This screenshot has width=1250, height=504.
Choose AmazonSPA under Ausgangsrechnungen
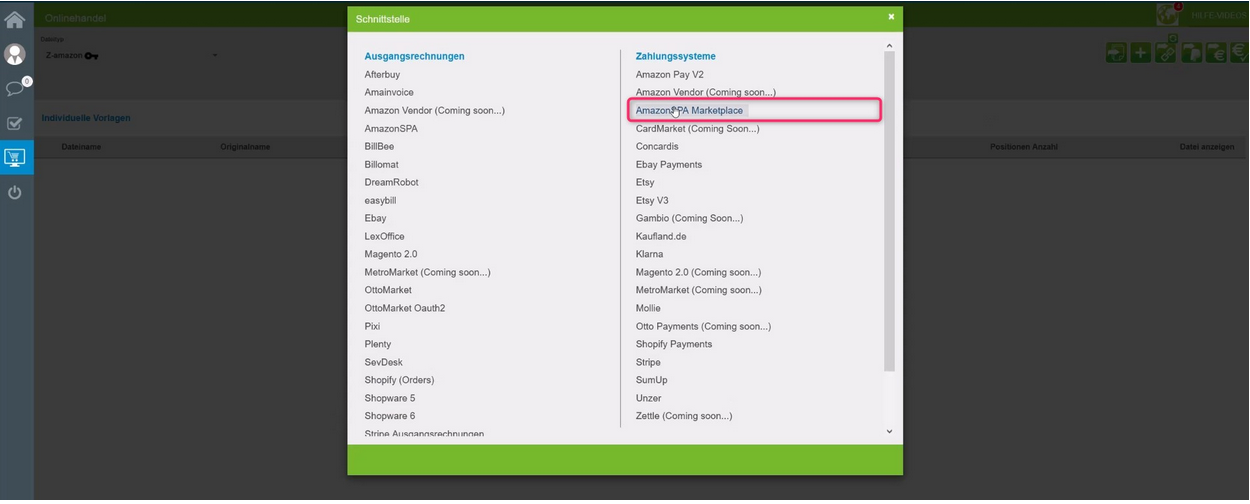coord(391,129)
